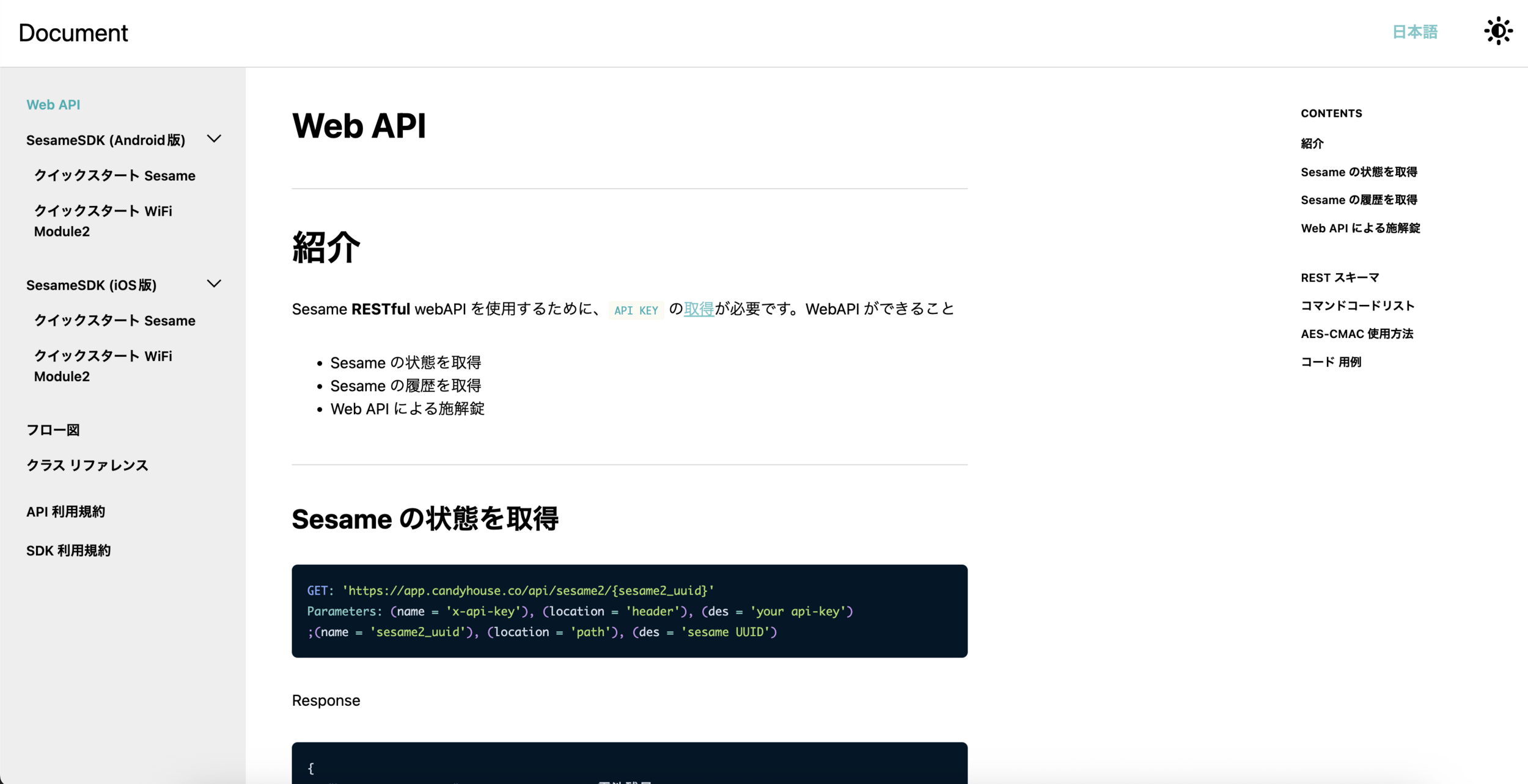Open クイックスタート WiFi Module2 under iOS SDK
The width and height of the screenshot is (1528, 784).
pyautogui.click(x=103, y=365)
